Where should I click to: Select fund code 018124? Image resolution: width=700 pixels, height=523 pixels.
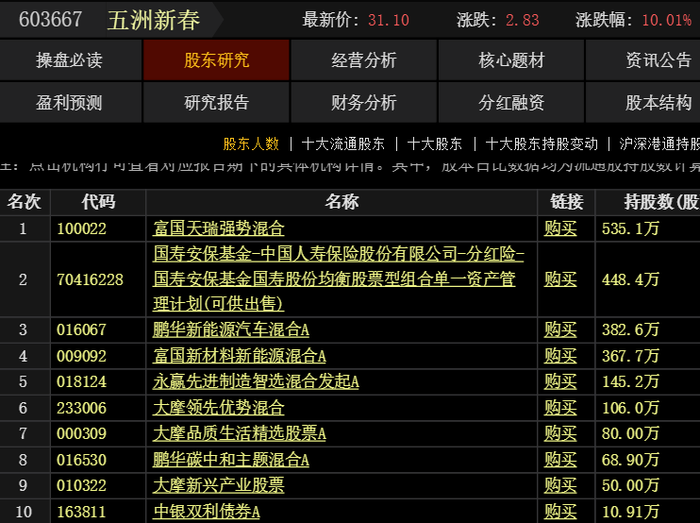point(81,382)
